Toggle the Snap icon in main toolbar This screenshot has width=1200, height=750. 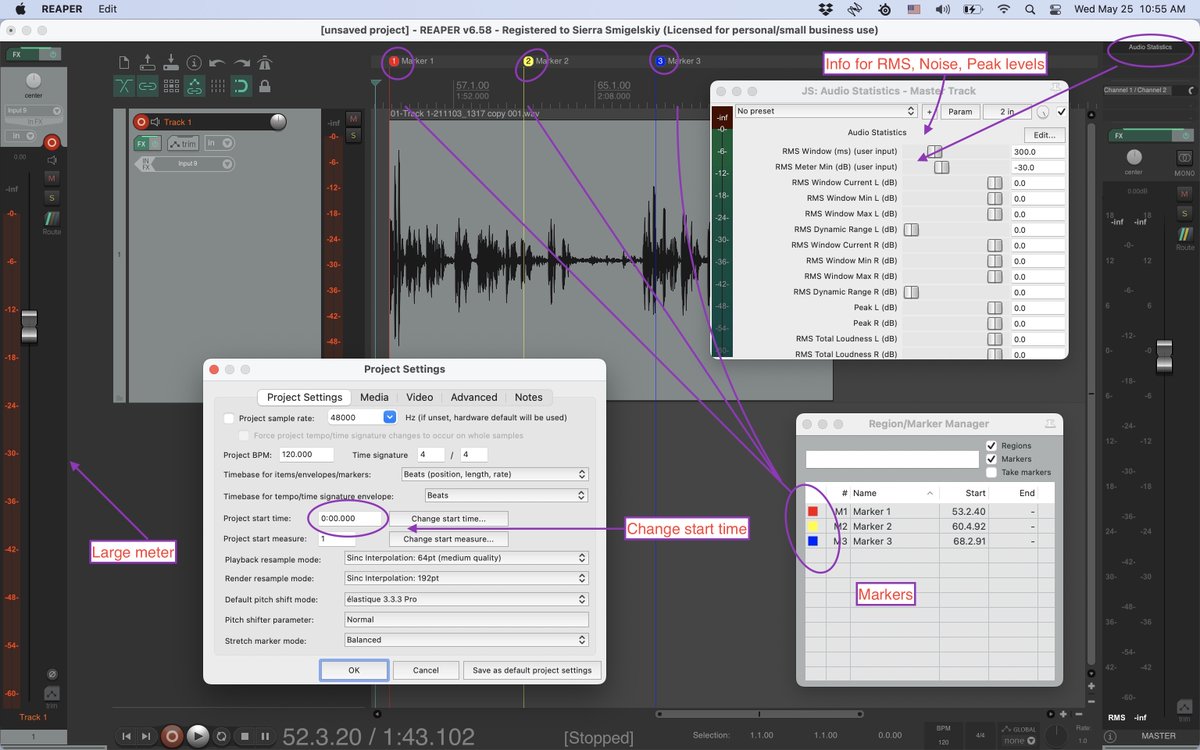[x=241, y=86]
